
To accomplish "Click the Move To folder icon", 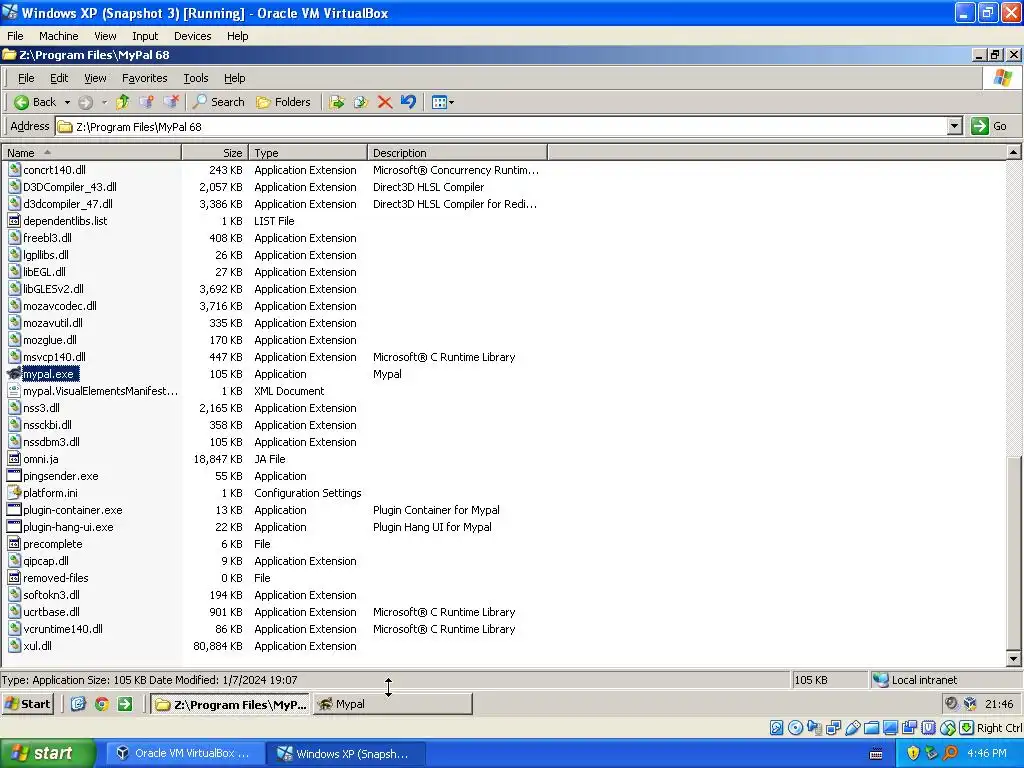I will click(x=337, y=102).
